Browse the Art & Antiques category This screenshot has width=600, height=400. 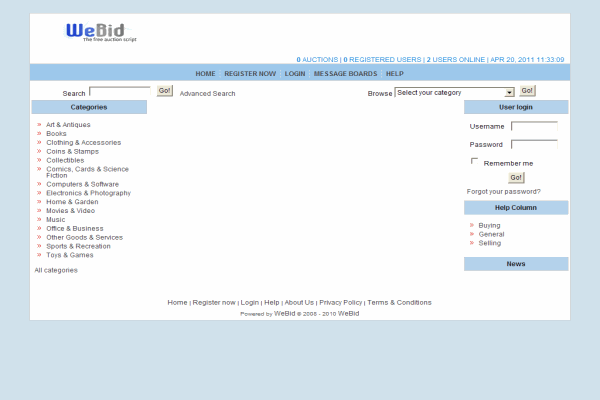click(x=68, y=125)
